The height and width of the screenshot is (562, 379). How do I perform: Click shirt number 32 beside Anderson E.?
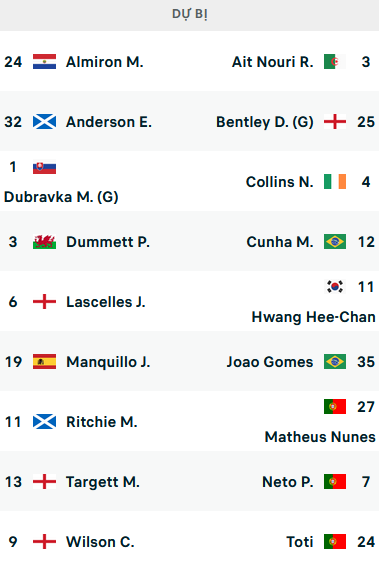point(13,122)
